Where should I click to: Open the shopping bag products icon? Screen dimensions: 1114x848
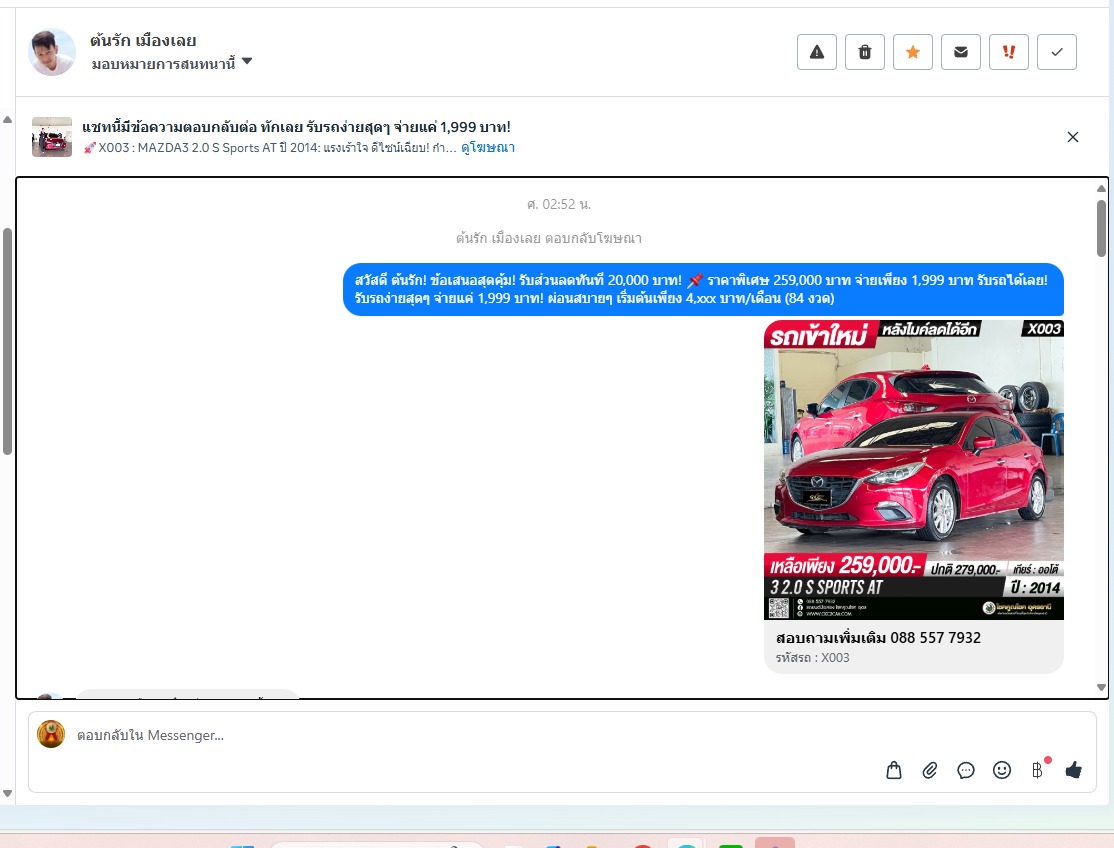pos(894,770)
